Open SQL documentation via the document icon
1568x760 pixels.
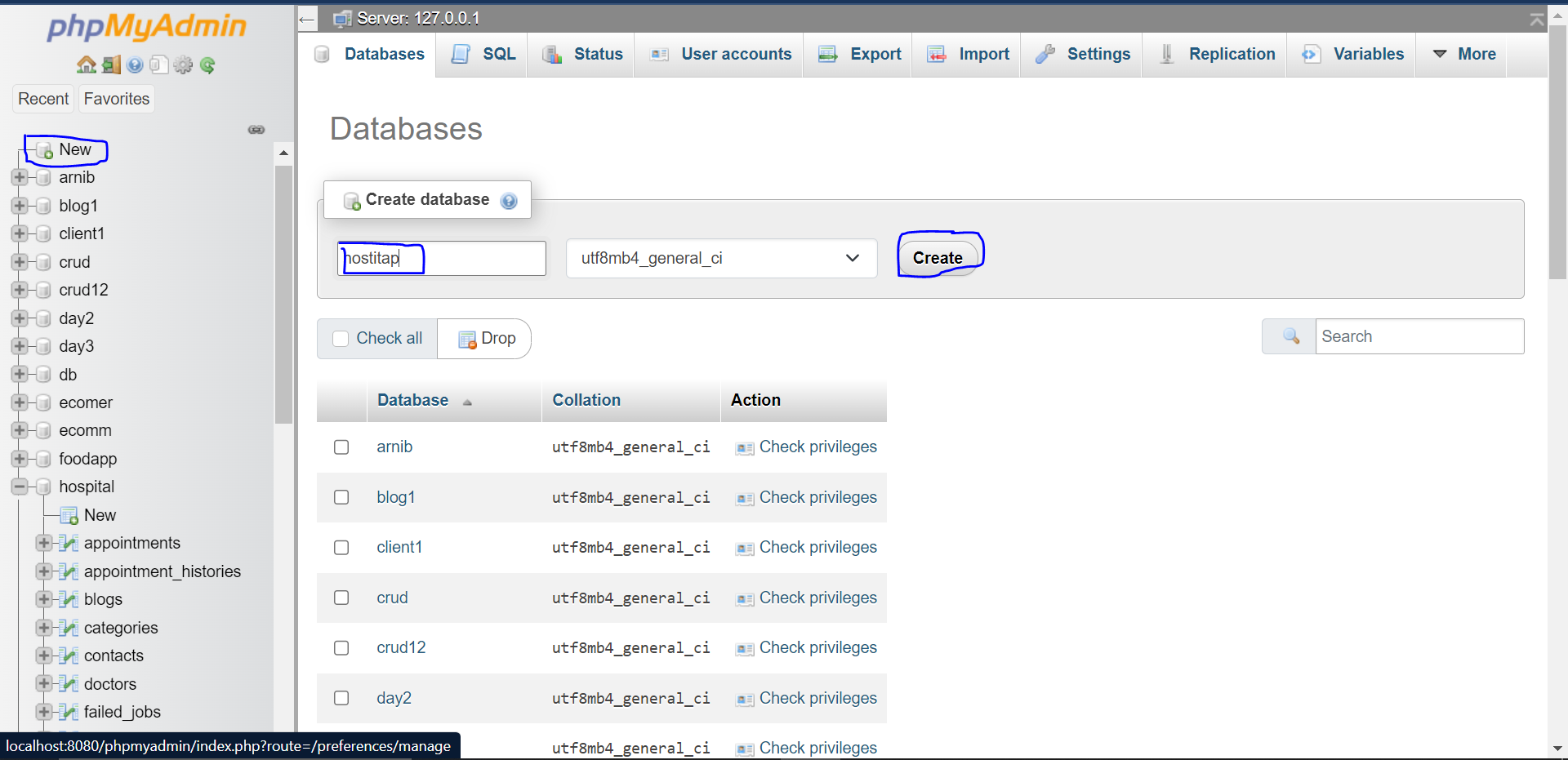pyautogui.click(x=159, y=65)
